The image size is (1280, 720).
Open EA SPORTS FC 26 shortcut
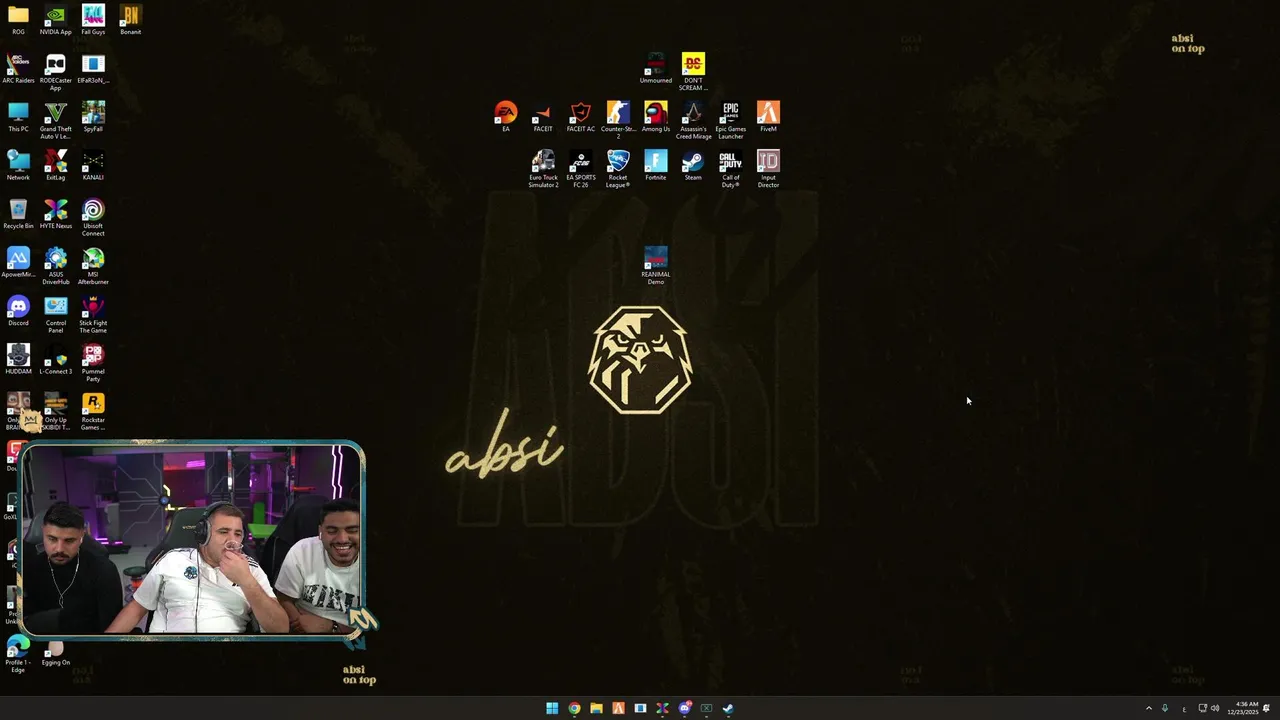point(580,169)
